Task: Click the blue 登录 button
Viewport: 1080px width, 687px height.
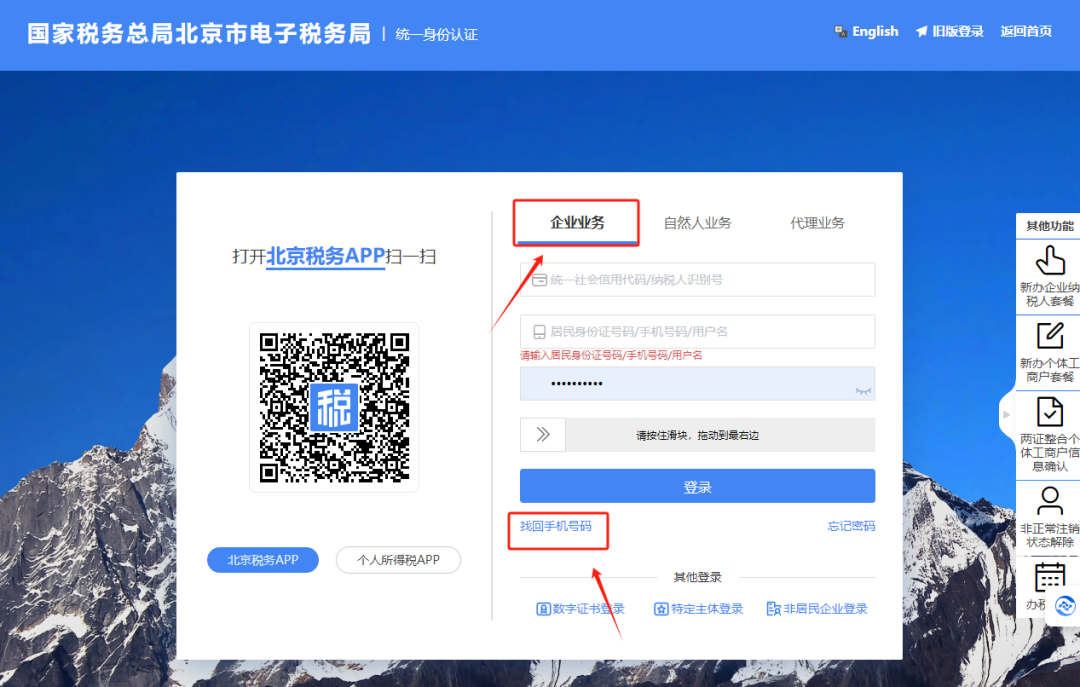Action: point(697,486)
